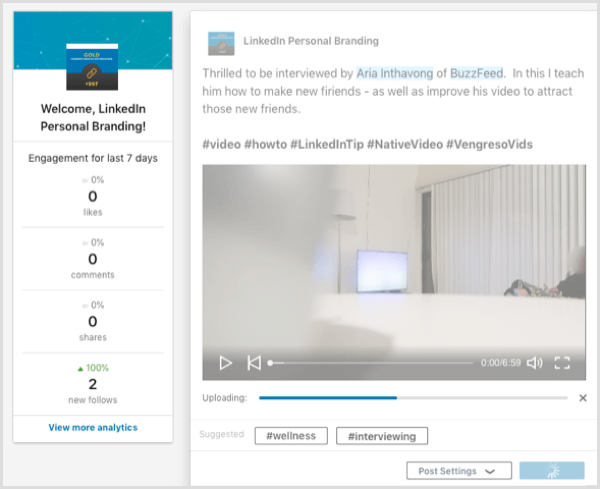
Task: Open View more analytics link
Action: [x=93, y=427]
